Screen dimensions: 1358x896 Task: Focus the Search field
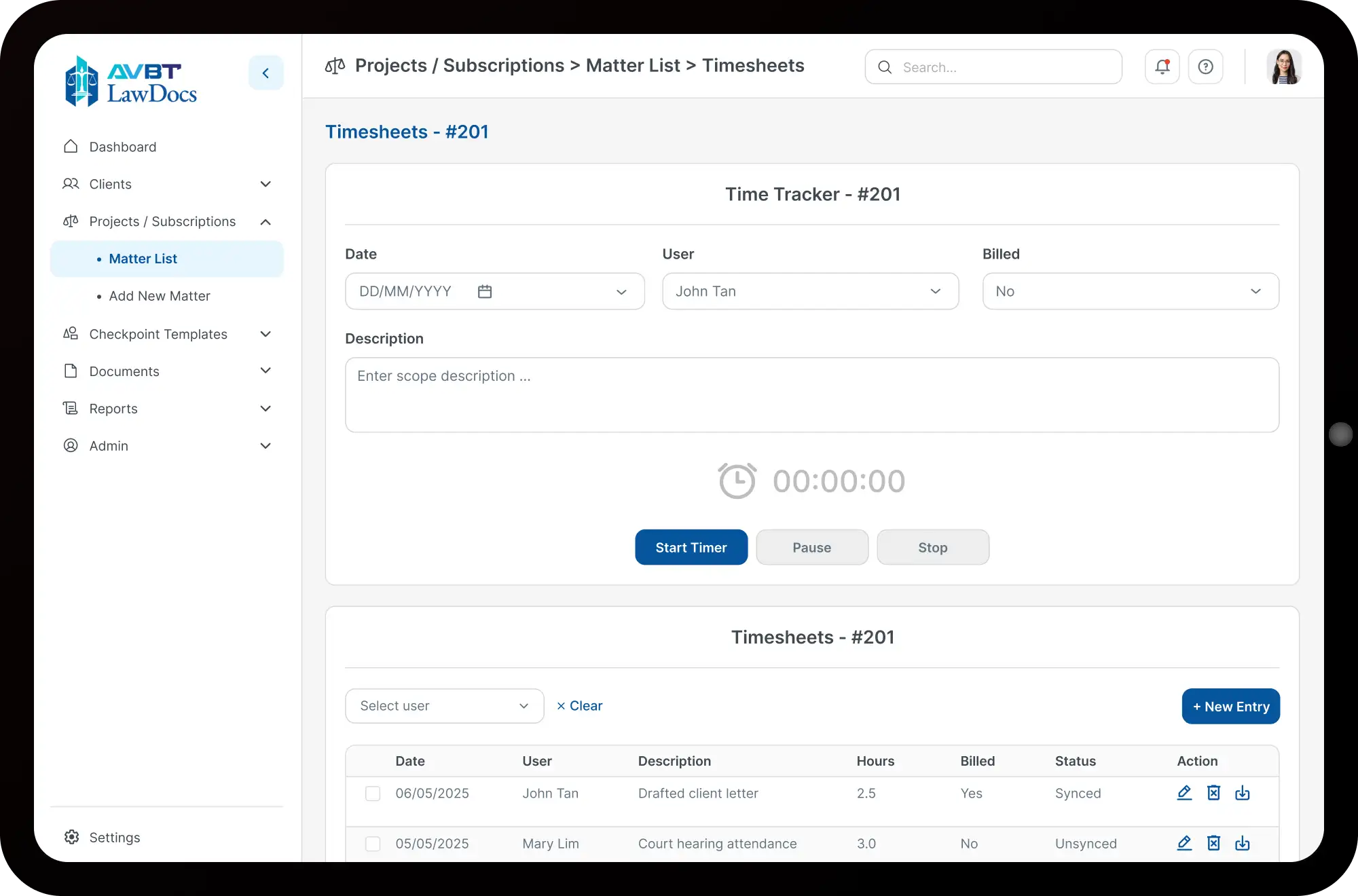[x=993, y=67]
